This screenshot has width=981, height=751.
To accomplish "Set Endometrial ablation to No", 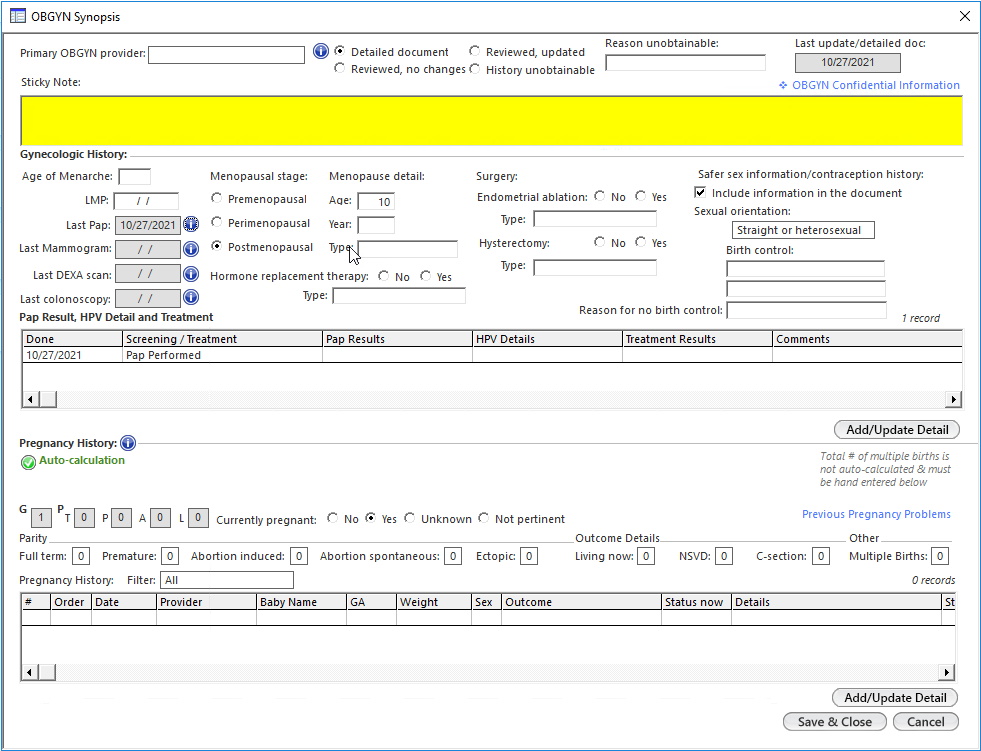I will 599,196.
